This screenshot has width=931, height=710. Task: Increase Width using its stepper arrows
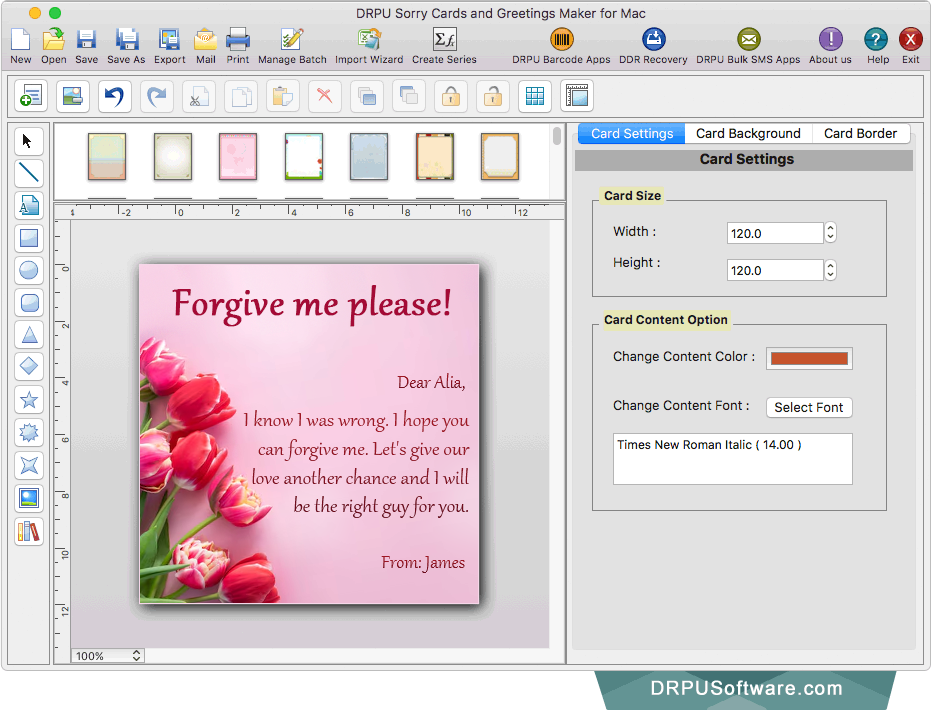[x=830, y=228]
